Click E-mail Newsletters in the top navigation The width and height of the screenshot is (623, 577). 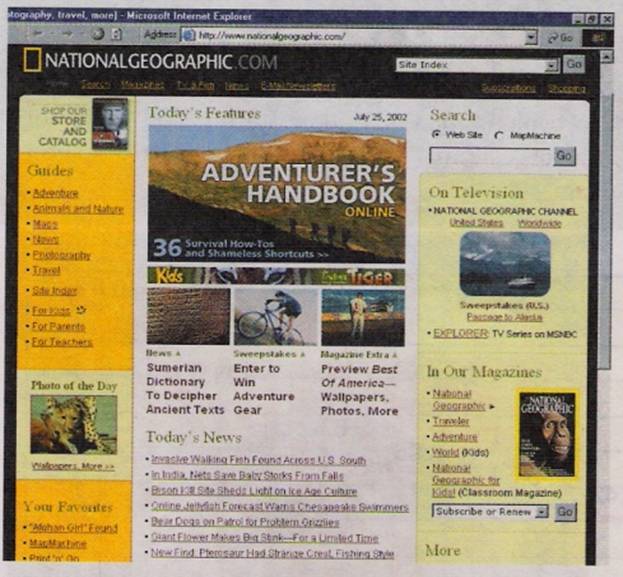point(298,86)
